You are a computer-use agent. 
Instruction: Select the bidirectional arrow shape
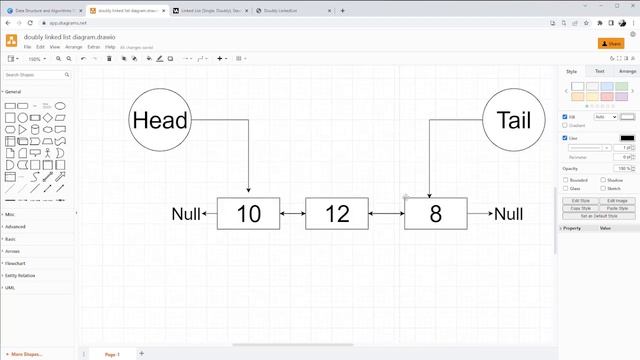point(48,177)
